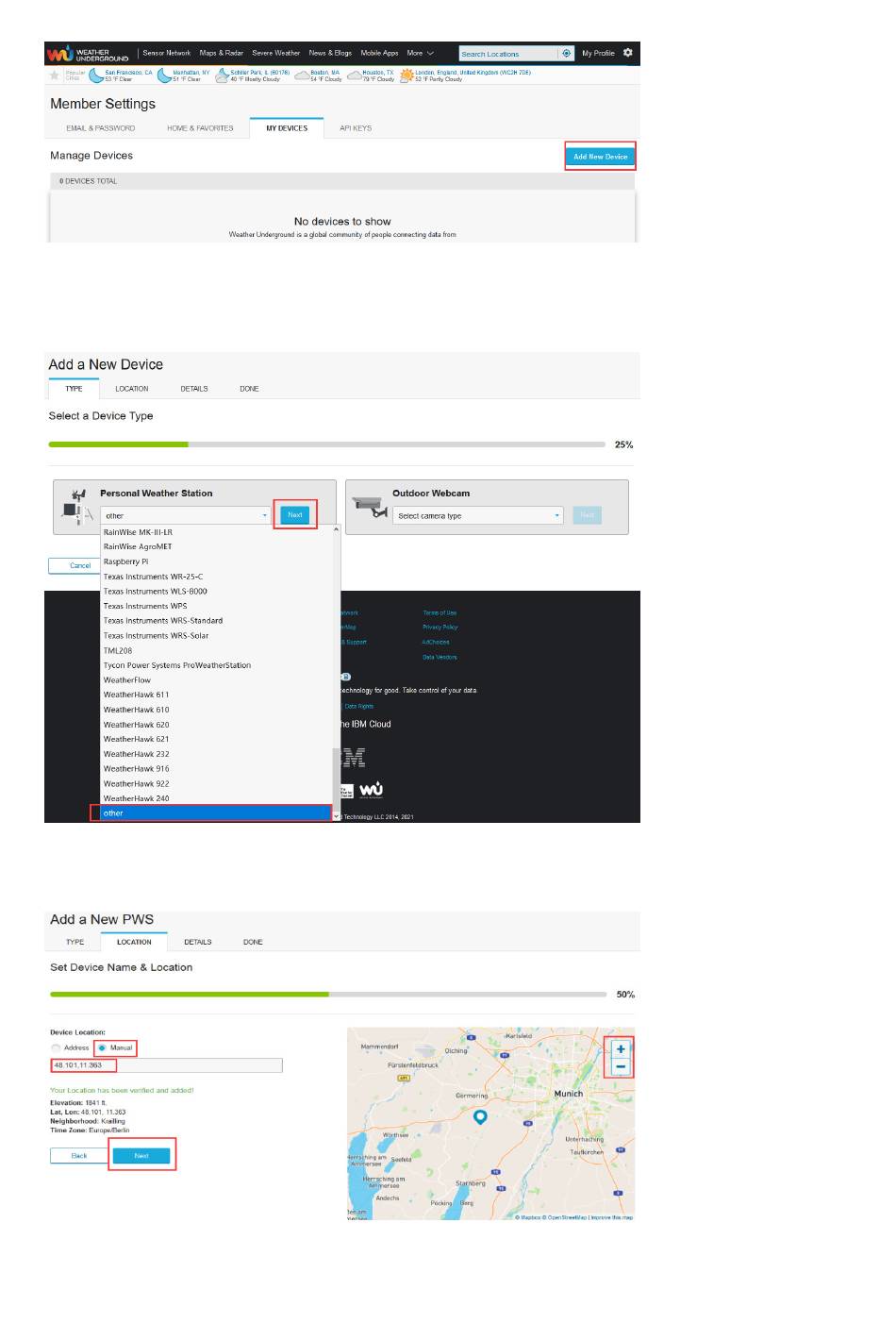The height and width of the screenshot is (1340, 896).
Task: Click Next beside Personal Weather Station
Action: [295, 515]
